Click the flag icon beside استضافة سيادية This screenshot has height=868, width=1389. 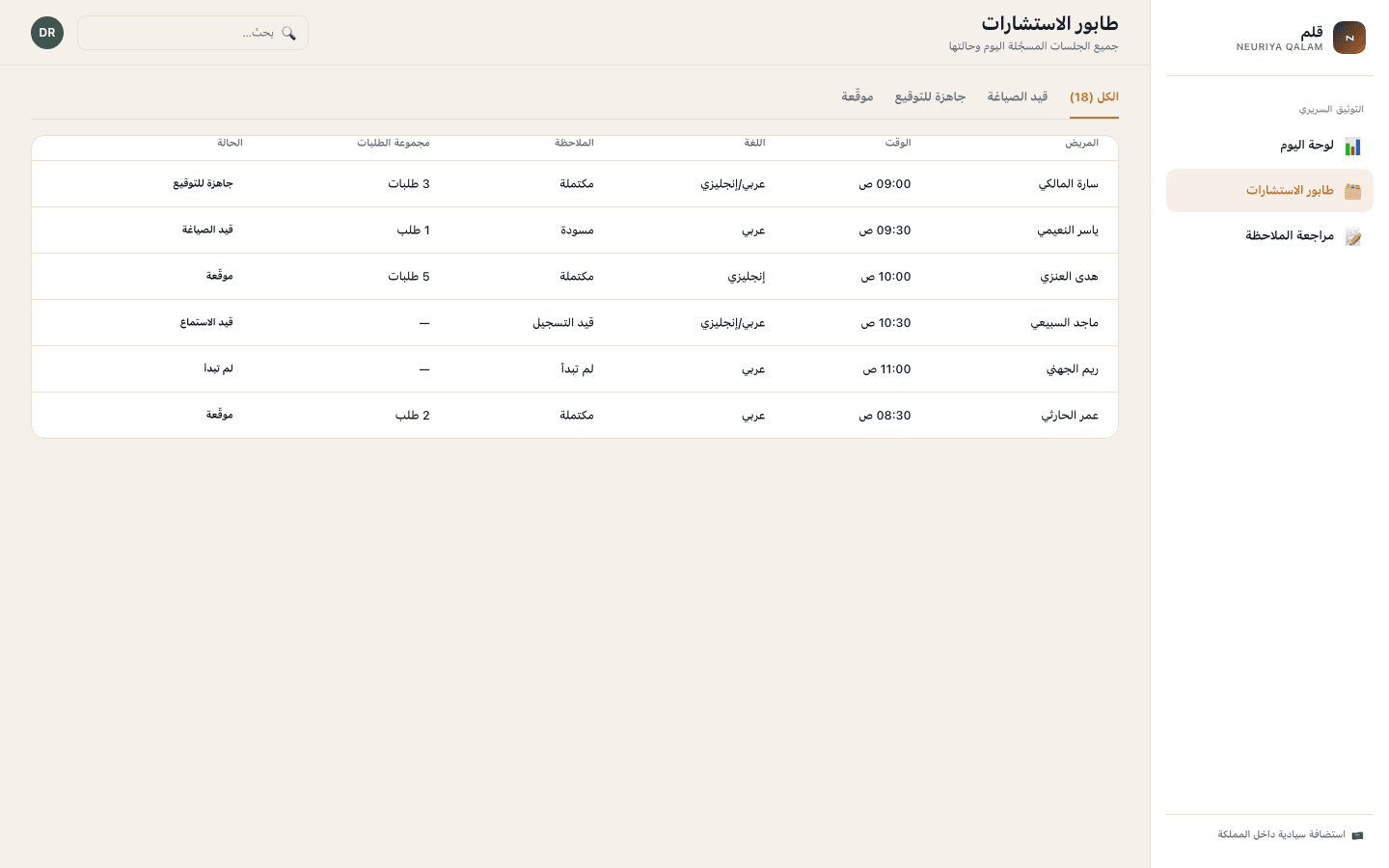click(1357, 835)
